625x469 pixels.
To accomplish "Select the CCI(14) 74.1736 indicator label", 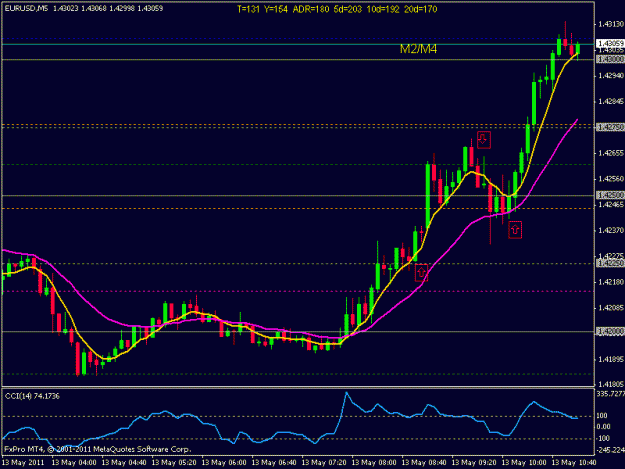I will [x=32, y=396].
